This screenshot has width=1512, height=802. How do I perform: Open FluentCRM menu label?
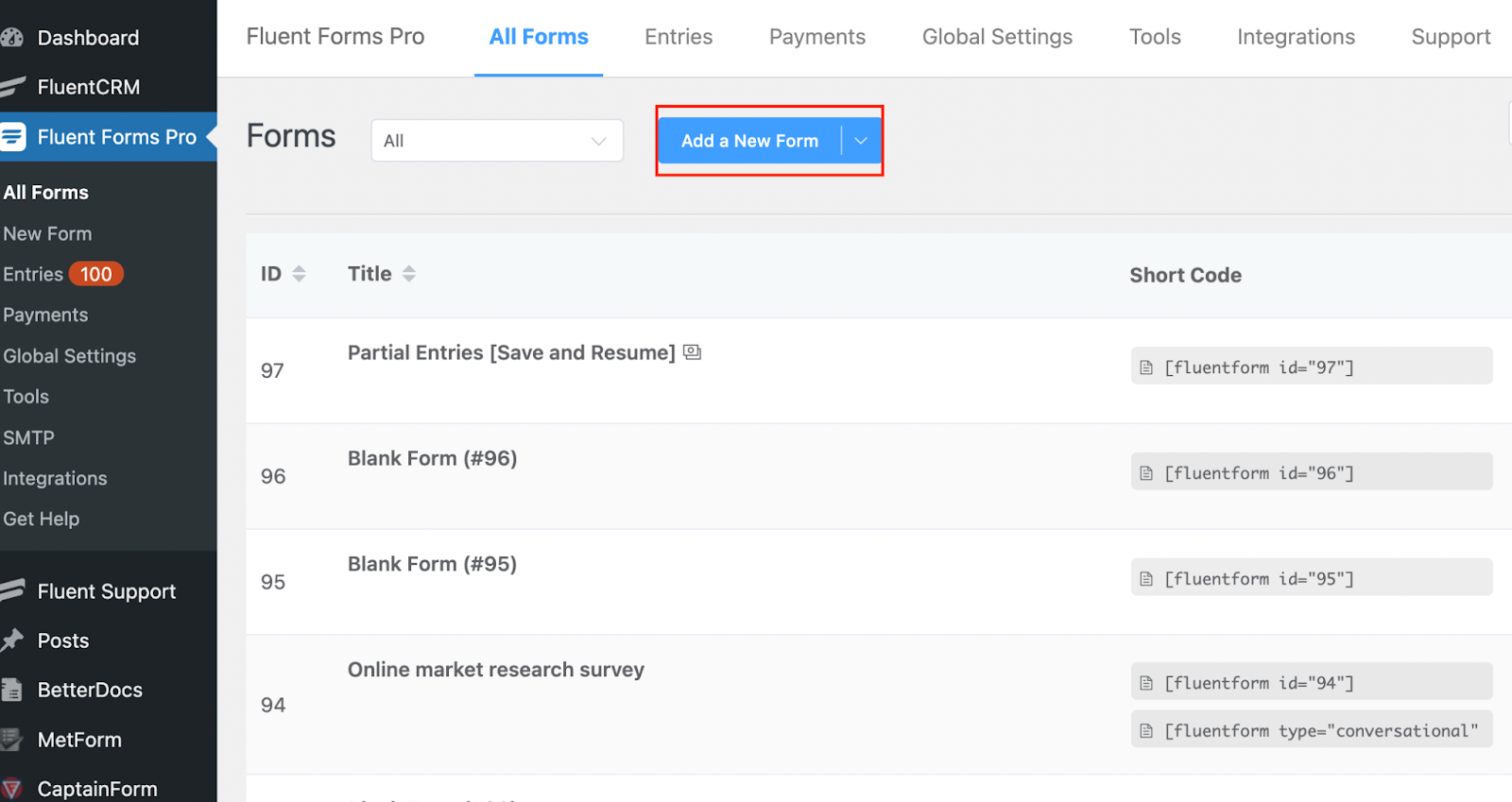[89, 87]
